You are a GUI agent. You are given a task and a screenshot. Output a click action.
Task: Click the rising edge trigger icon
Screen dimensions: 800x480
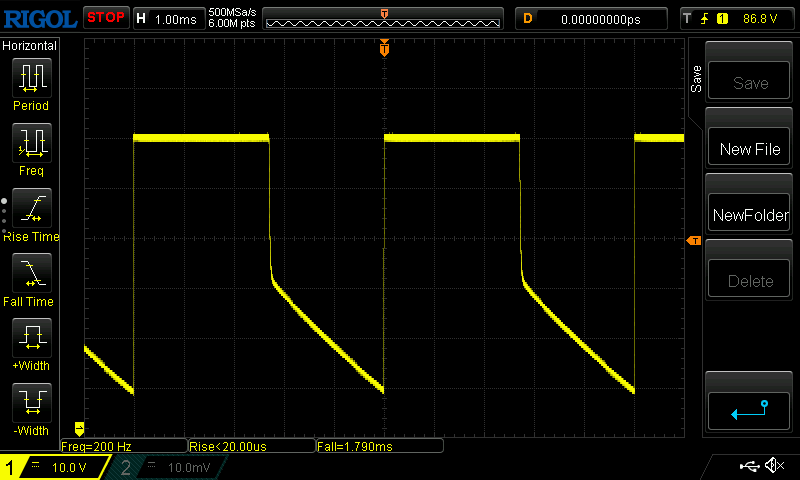tap(705, 19)
